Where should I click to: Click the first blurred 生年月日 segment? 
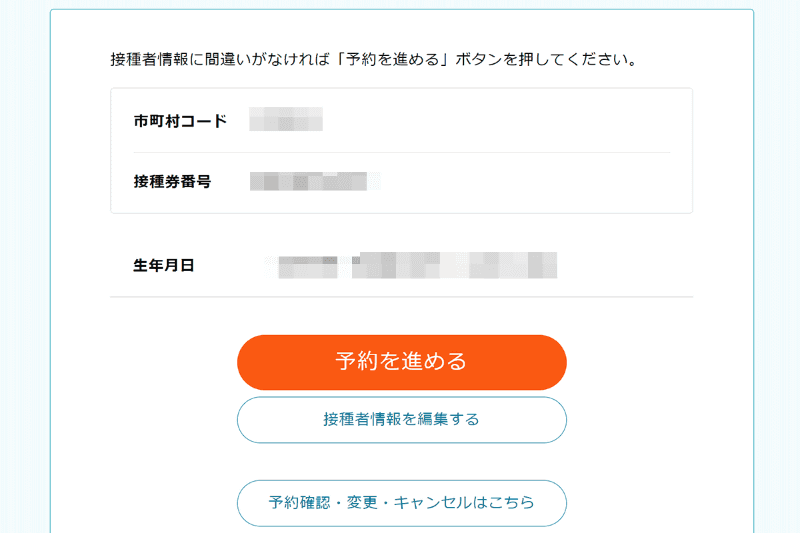pyautogui.click(x=307, y=266)
